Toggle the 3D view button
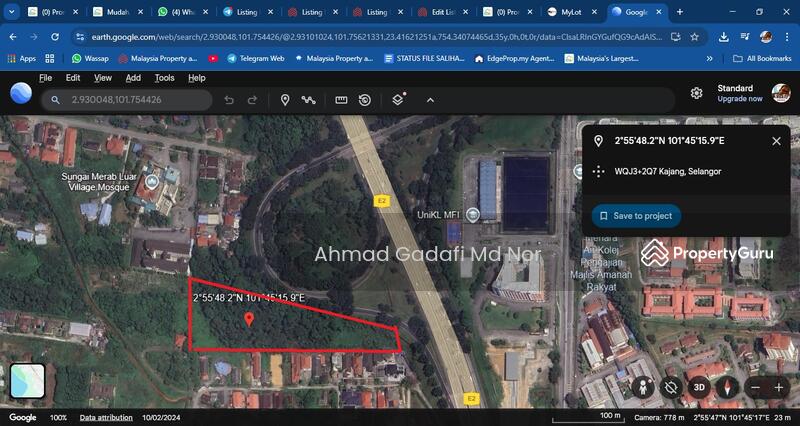Screen dimensions: 800x426 click(699, 387)
